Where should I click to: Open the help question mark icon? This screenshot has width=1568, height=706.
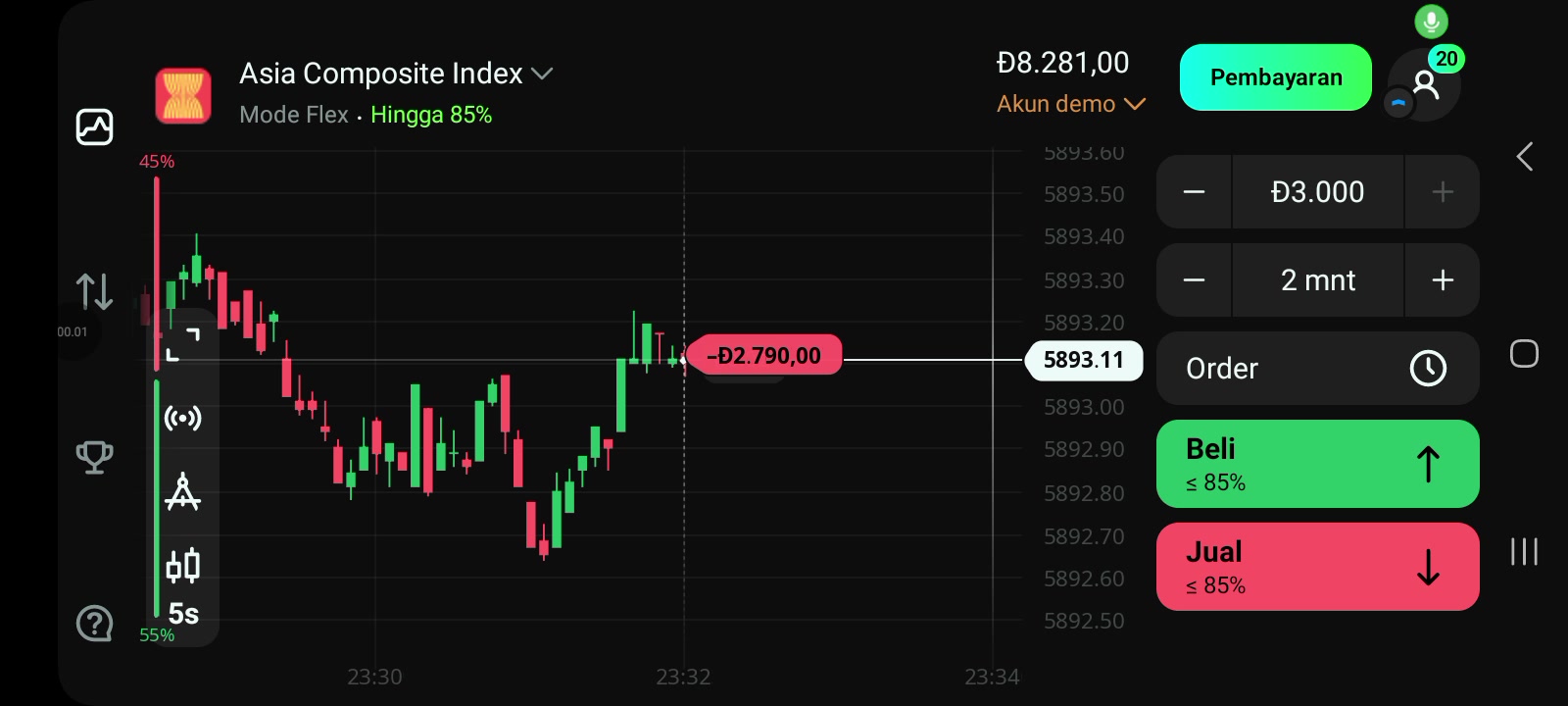(x=95, y=623)
